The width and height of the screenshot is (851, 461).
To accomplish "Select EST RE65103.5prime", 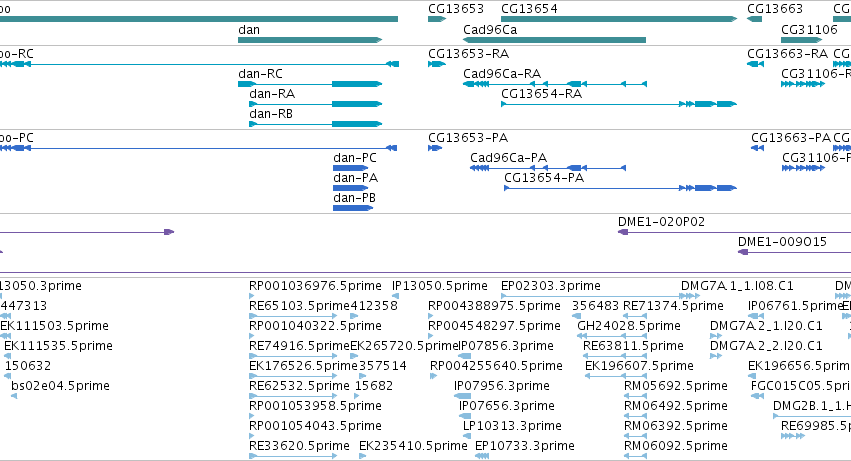I will [x=299, y=306].
